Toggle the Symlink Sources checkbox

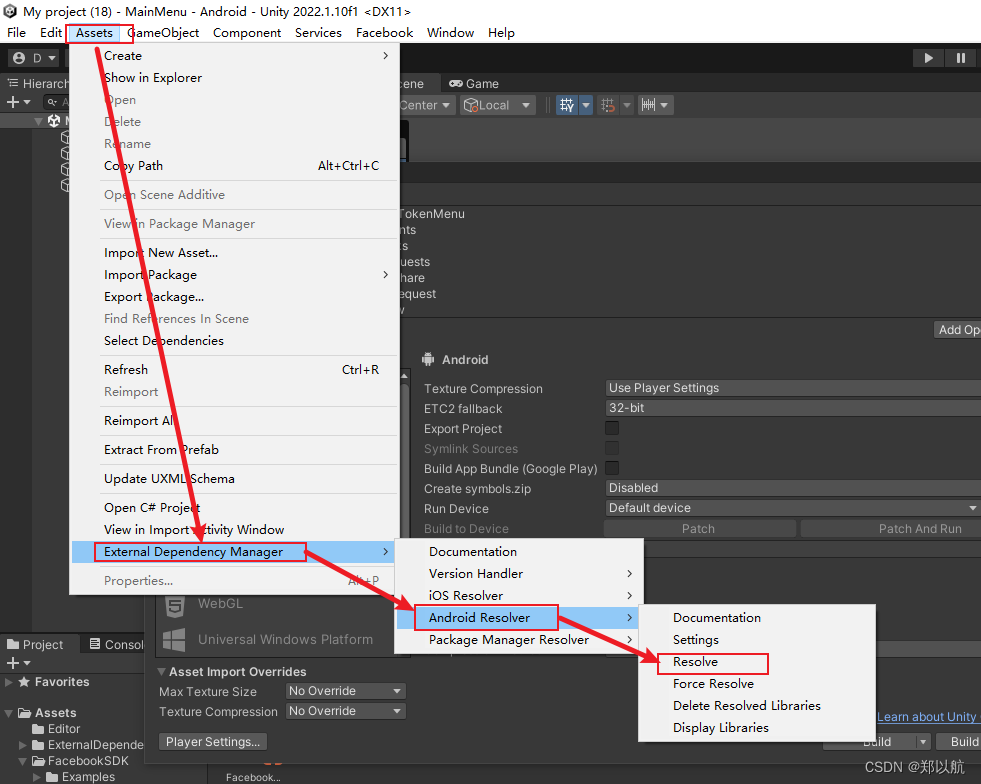click(612, 448)
